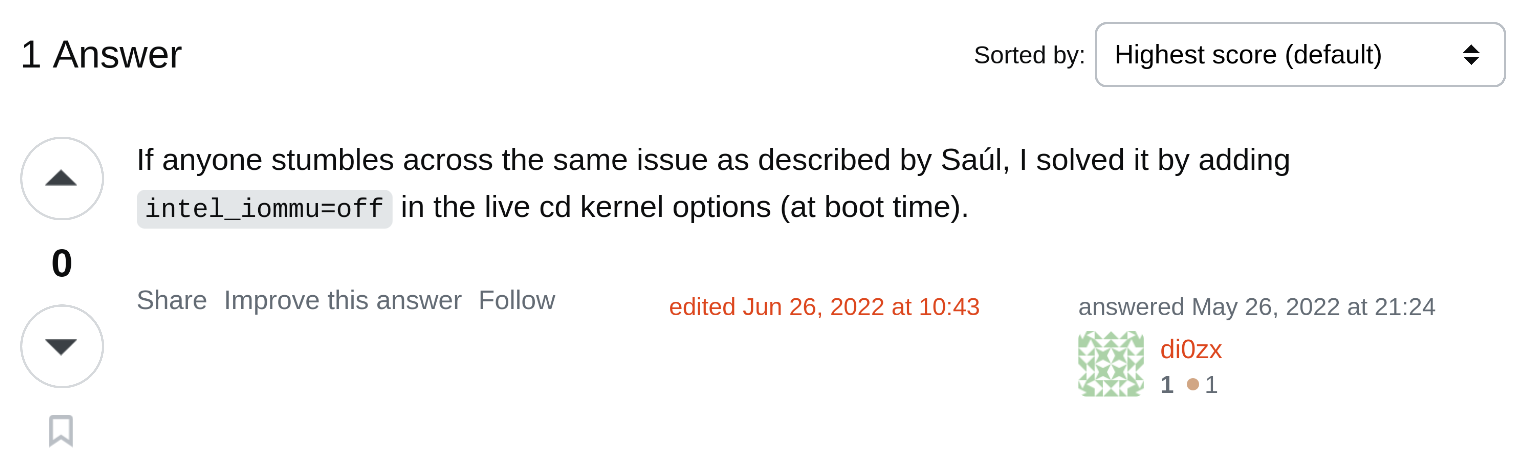Open the Highest score sort dropdown
Image resolution: width=1523 pixels, height=461 pixels.
coord(1299,55)
